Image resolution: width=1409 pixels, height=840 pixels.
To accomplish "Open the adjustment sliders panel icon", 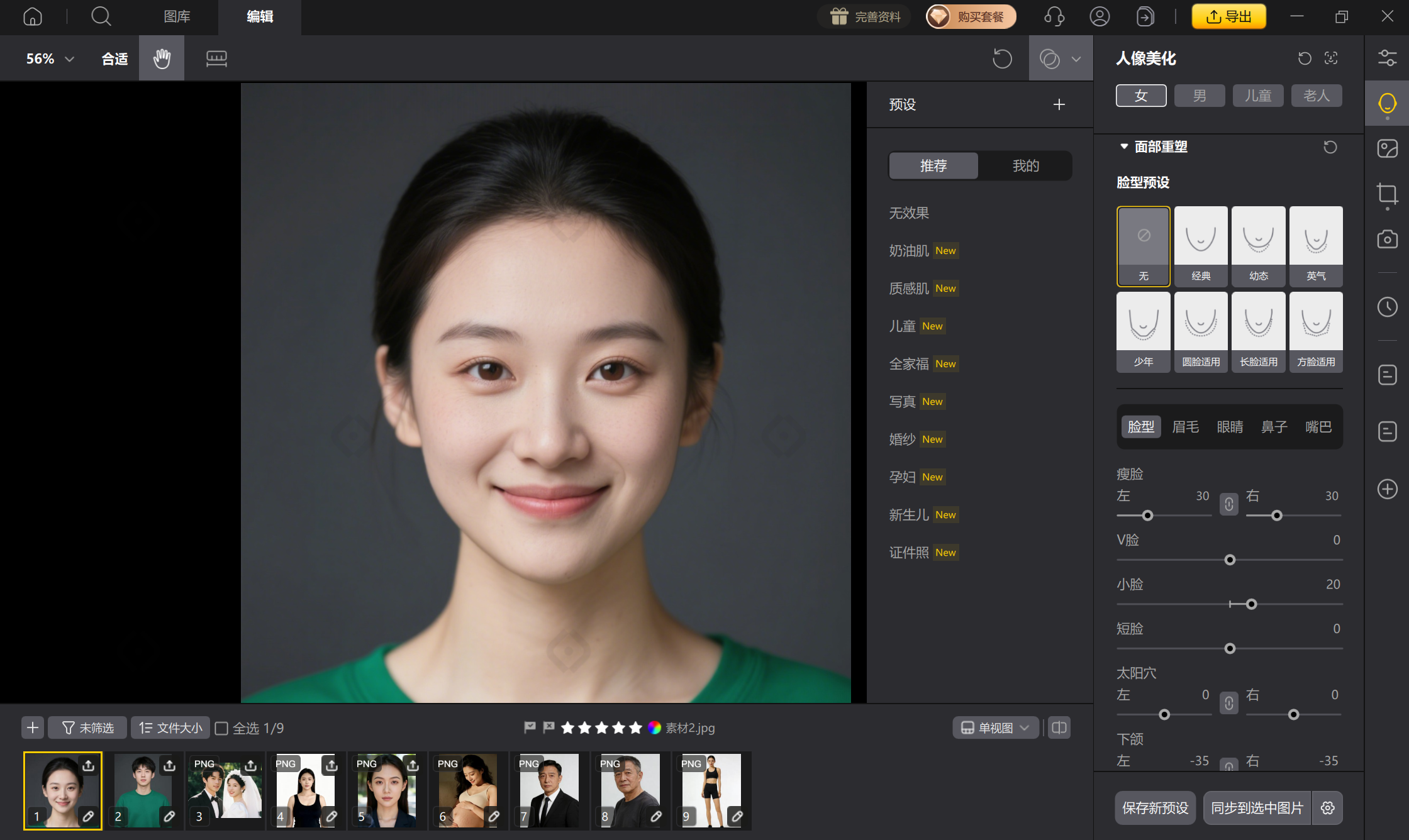I will (1387, 58).
